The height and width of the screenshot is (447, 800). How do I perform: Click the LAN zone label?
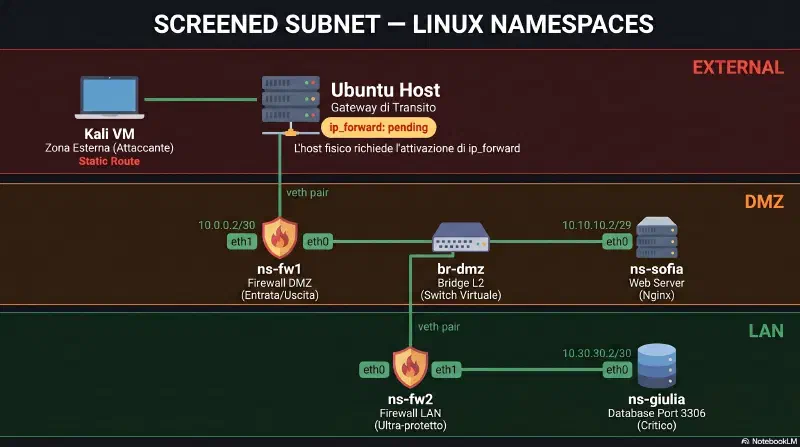click(766, 331)
